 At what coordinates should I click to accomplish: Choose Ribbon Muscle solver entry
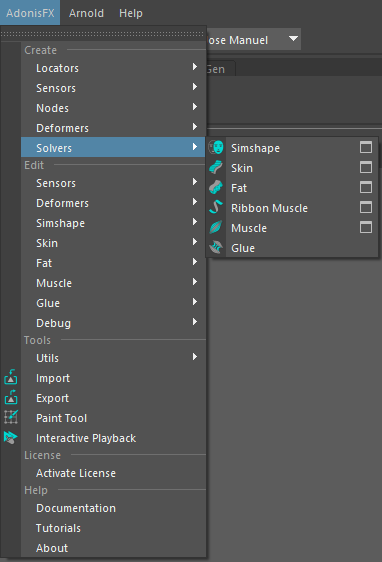click(292, 207)
